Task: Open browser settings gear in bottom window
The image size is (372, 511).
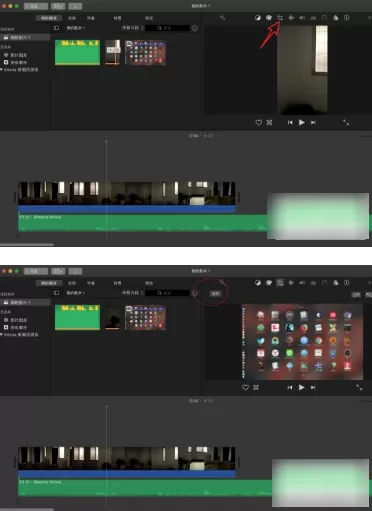Action: click(195, 293)
